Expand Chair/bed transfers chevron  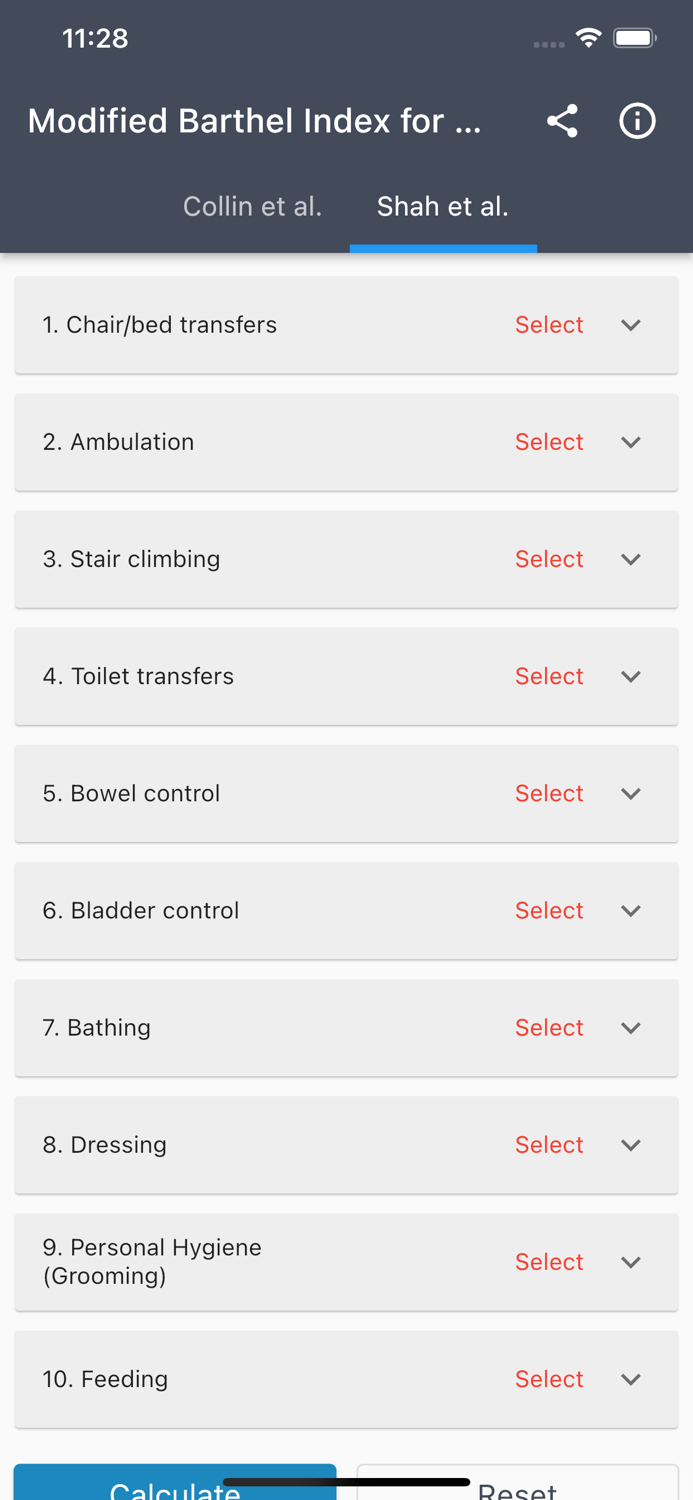631,325
